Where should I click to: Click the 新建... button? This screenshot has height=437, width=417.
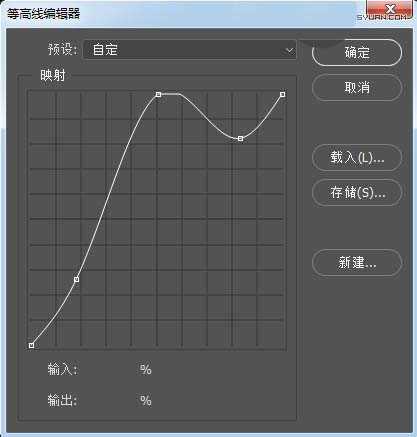point(357,262)
